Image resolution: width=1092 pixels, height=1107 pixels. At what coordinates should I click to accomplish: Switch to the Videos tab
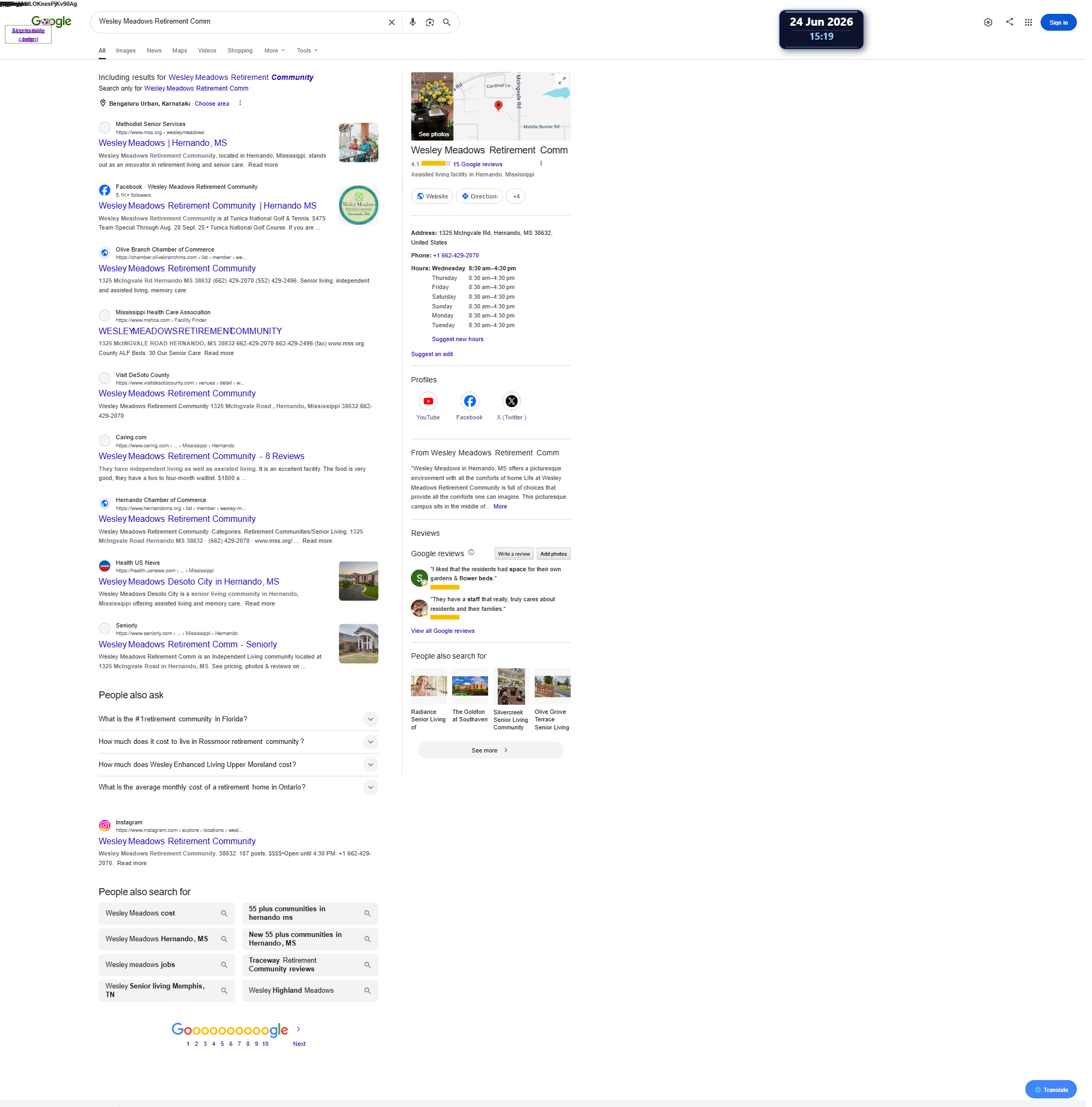(x=207, y=50)
